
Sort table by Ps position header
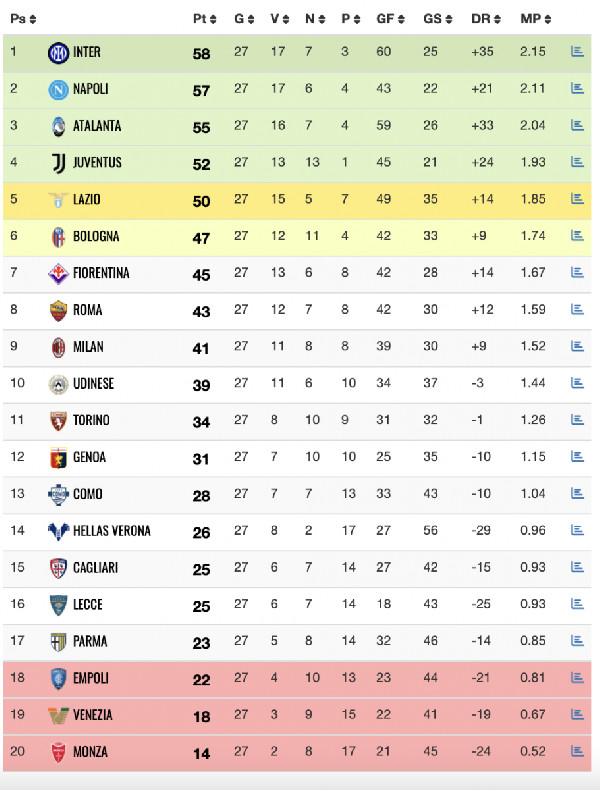coord(22,19)
